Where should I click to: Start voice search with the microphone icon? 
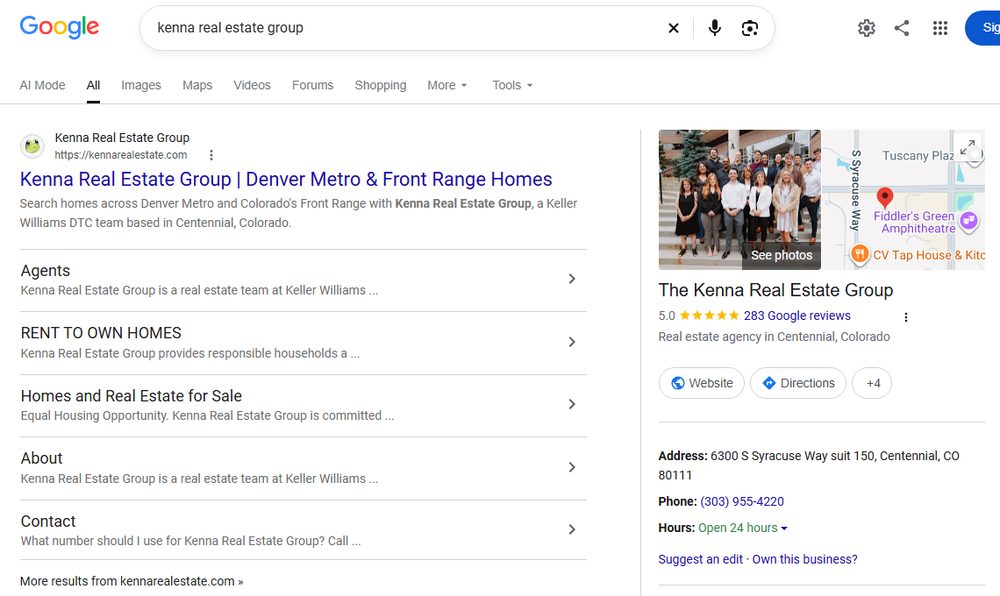tap(715, 28)
